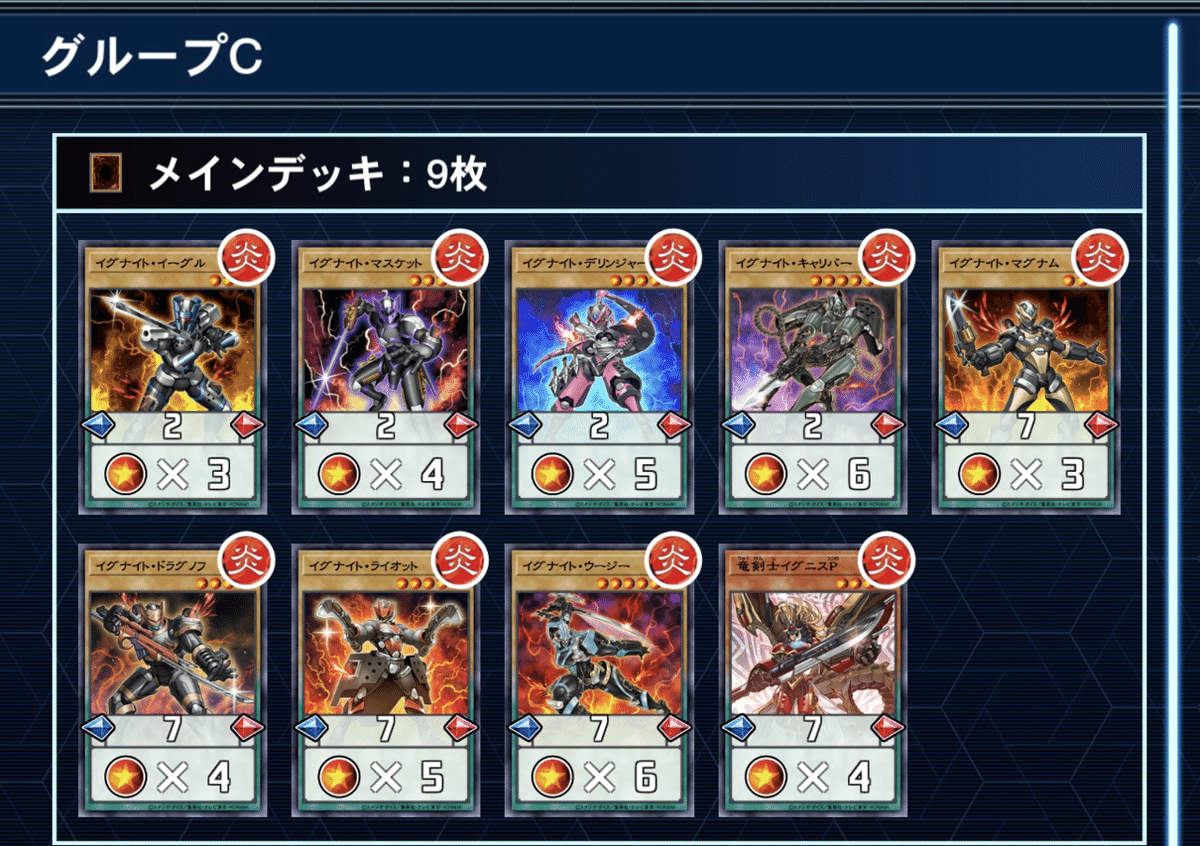Image resolution: width=1200 pixels, height=846 pixels.
Task: Select the イグナイト・ドラグノフ card
Action: 173,680
